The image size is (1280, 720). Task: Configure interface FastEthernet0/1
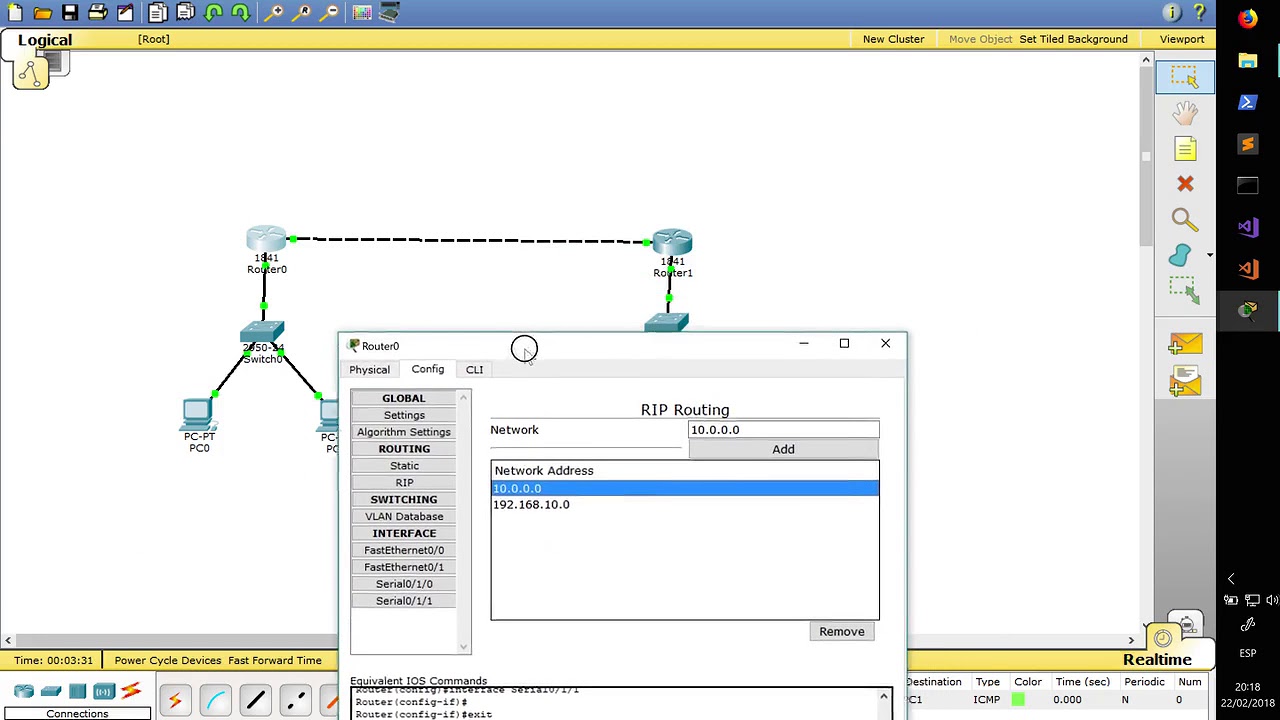pyautogui.click(x=404, y=567)
